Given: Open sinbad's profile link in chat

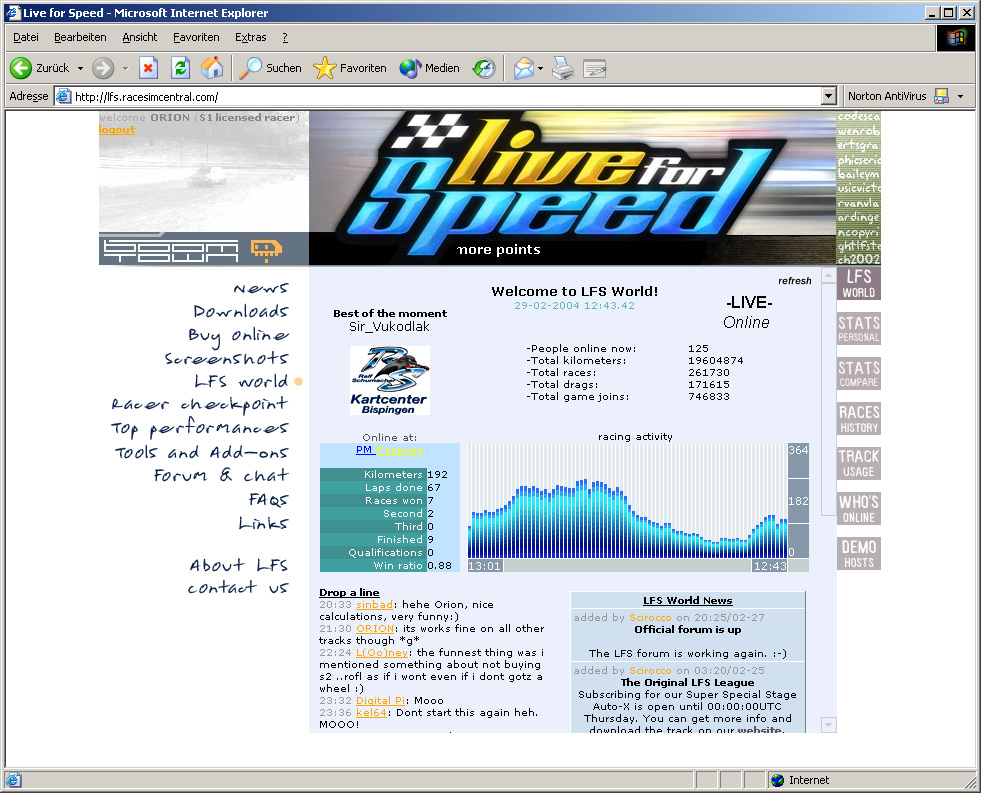Looking at the screenshot, I should [x=374, y=604].
